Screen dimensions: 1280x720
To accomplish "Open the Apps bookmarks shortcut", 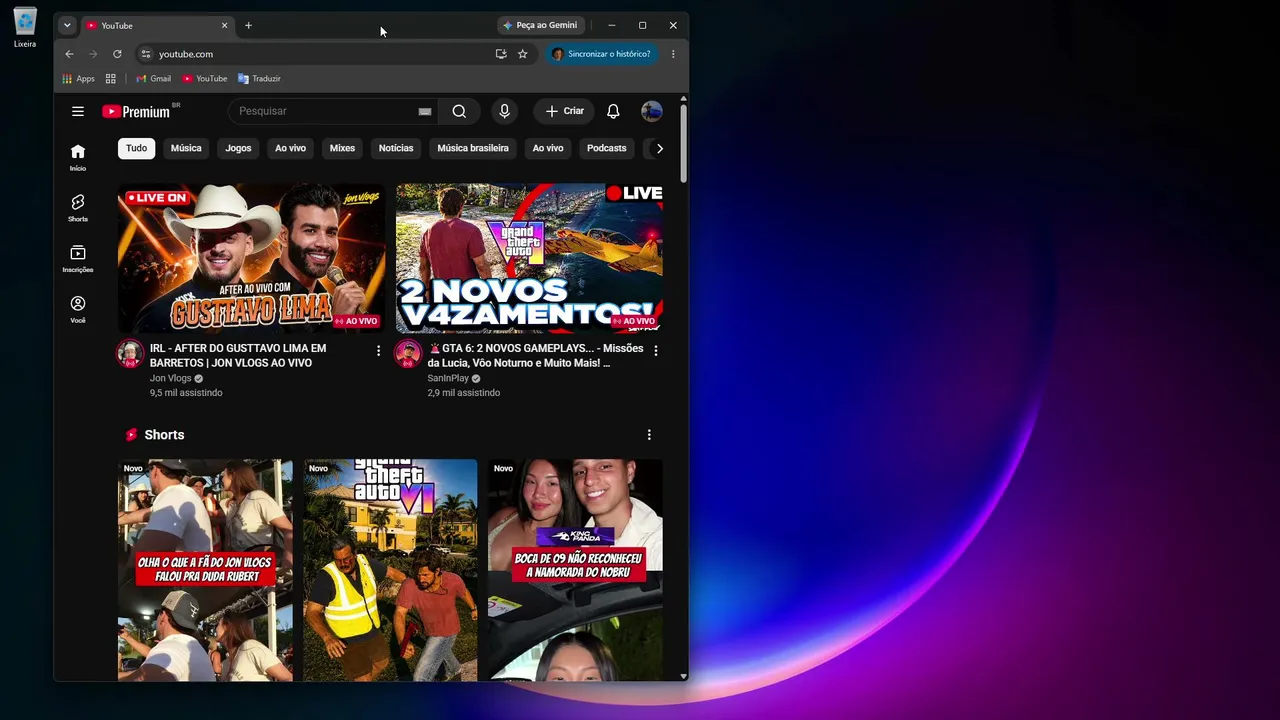I will pos(78,79).
